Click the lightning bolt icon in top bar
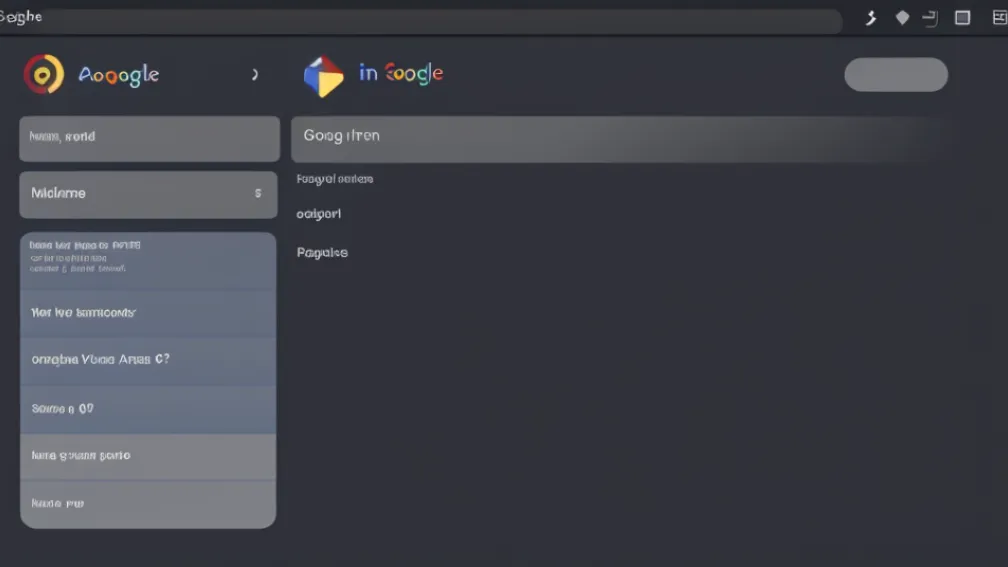The image size is (1008, 567). (x=870, y=18)
